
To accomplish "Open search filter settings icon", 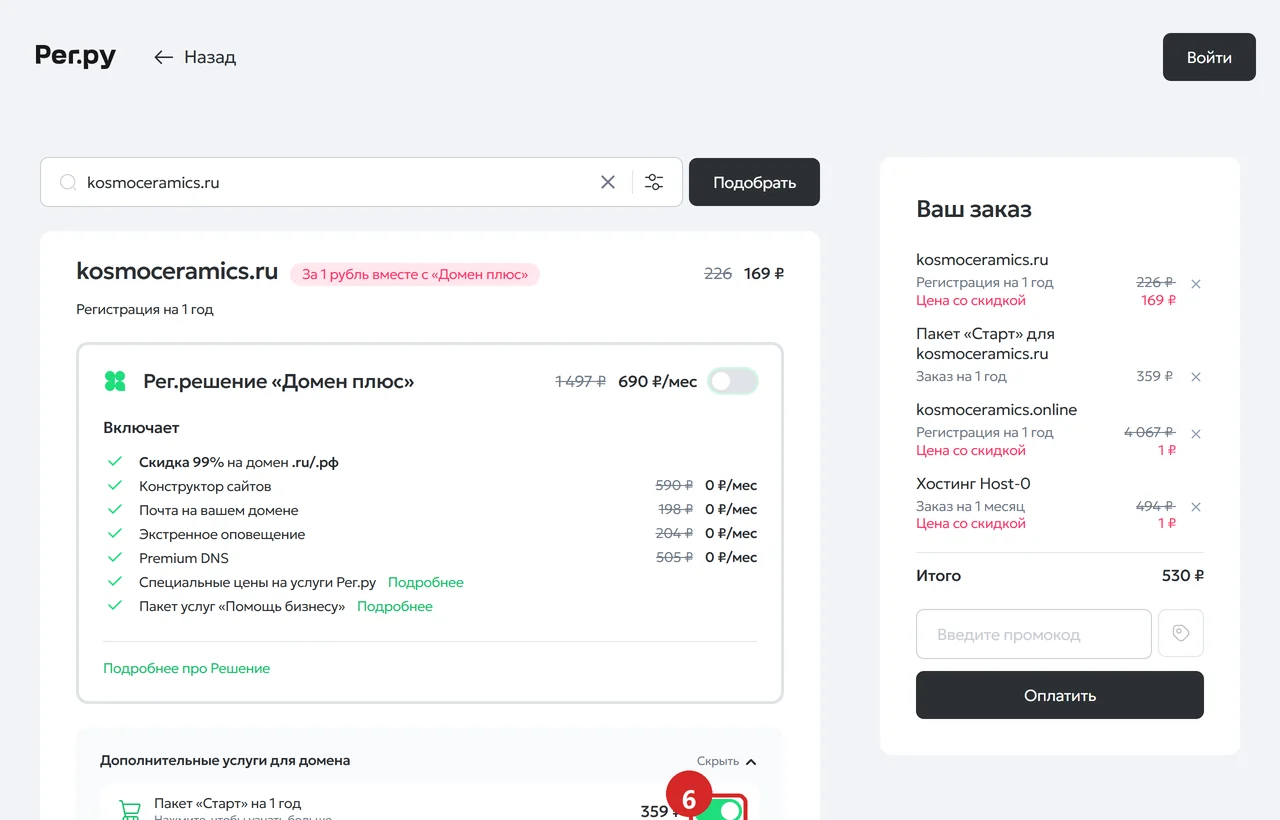I will [x=654, y=182].
